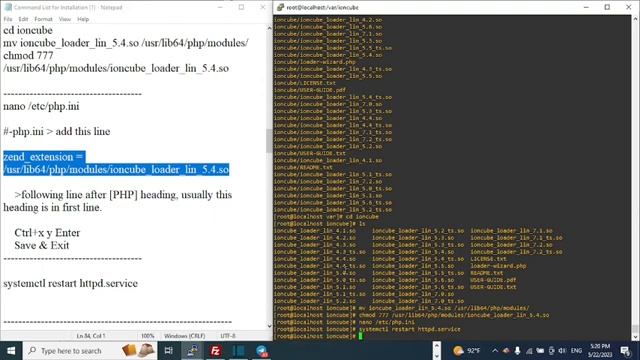Viewport: 640px width, 360px height.
Task: Open volume control in system tray
Action: tap(562, 351)
